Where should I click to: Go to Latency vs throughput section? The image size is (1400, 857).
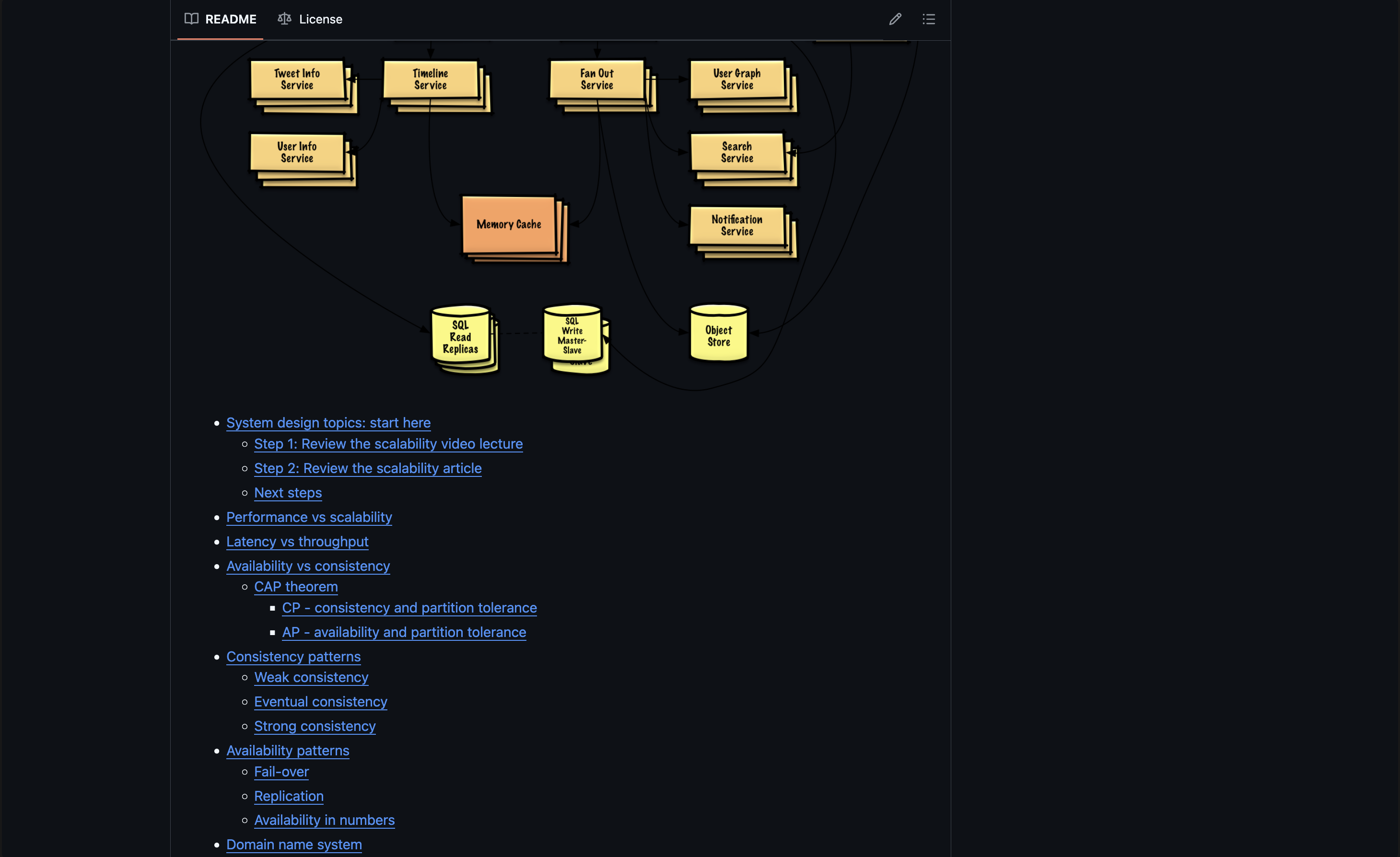point(297,541)
